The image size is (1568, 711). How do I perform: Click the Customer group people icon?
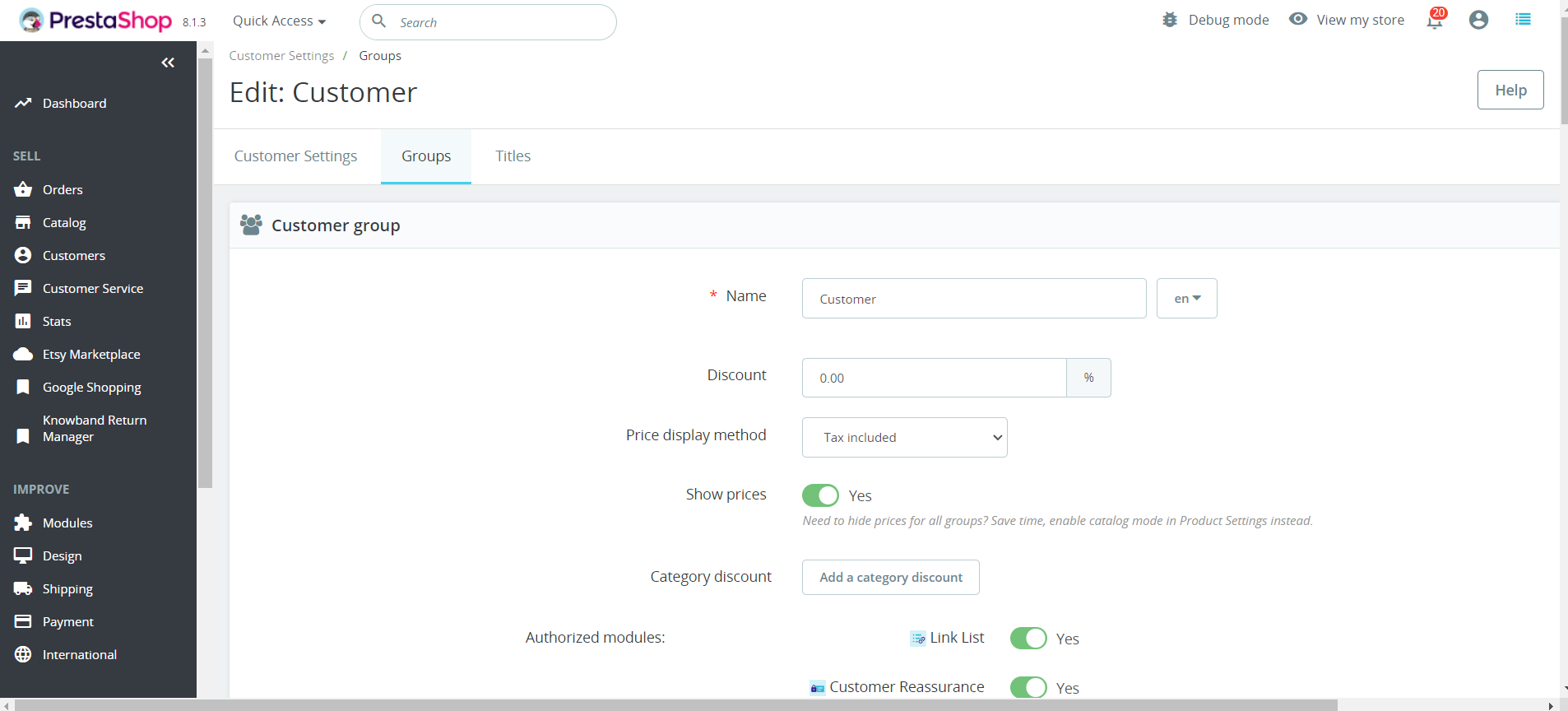[251, 225]
